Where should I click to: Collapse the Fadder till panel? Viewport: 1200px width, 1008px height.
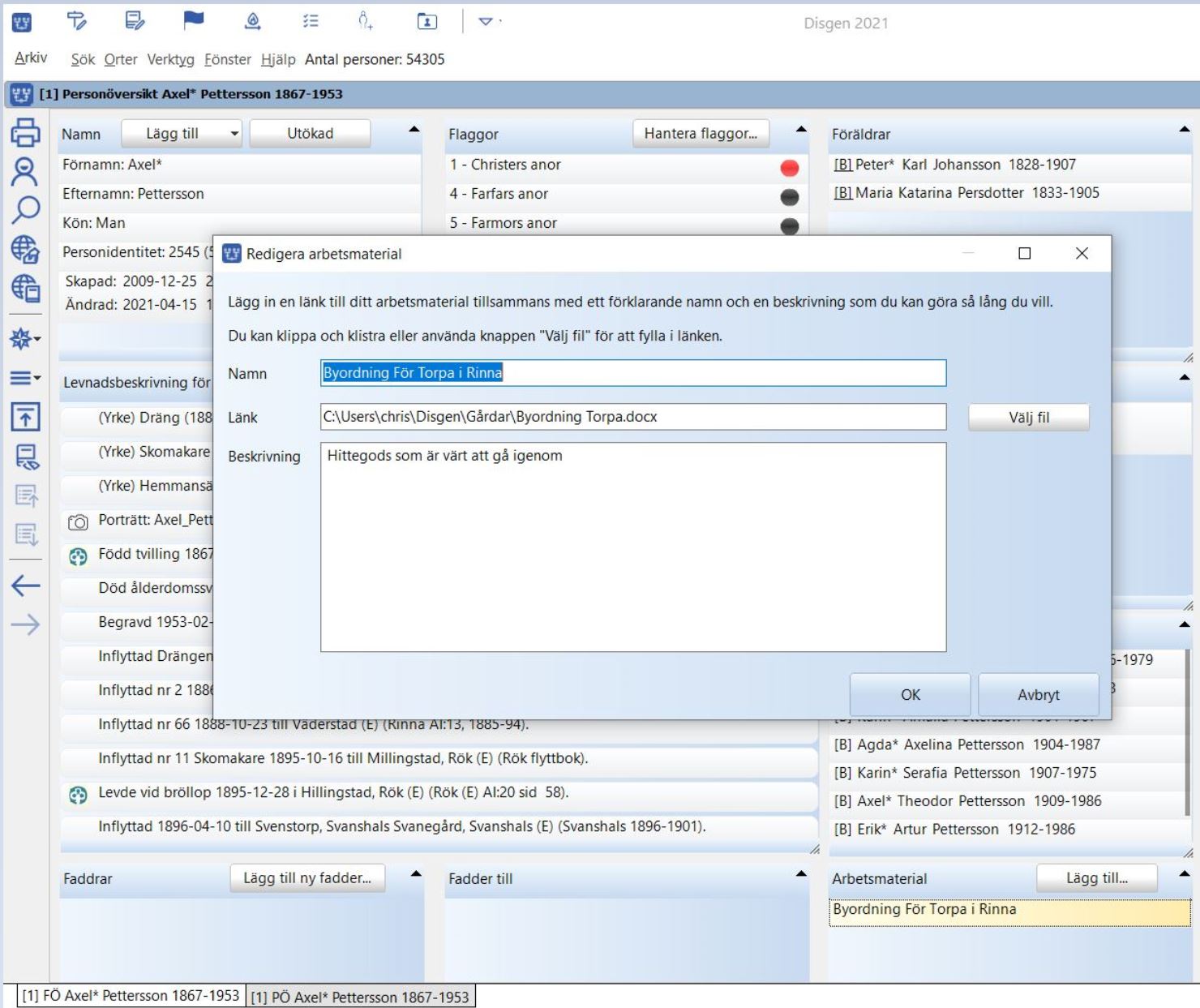pyautogui.click(x=801, y=873)
